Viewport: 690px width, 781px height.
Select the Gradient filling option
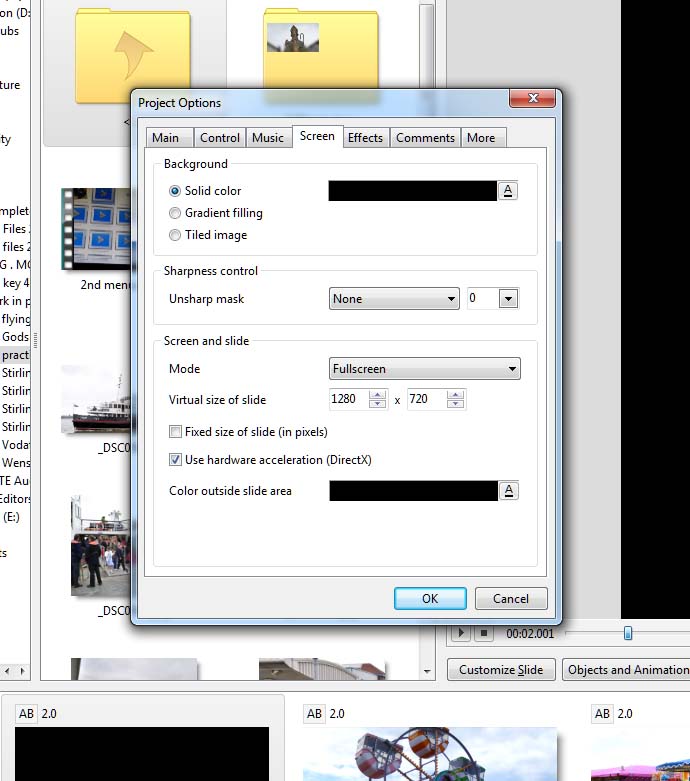point(175,213)
